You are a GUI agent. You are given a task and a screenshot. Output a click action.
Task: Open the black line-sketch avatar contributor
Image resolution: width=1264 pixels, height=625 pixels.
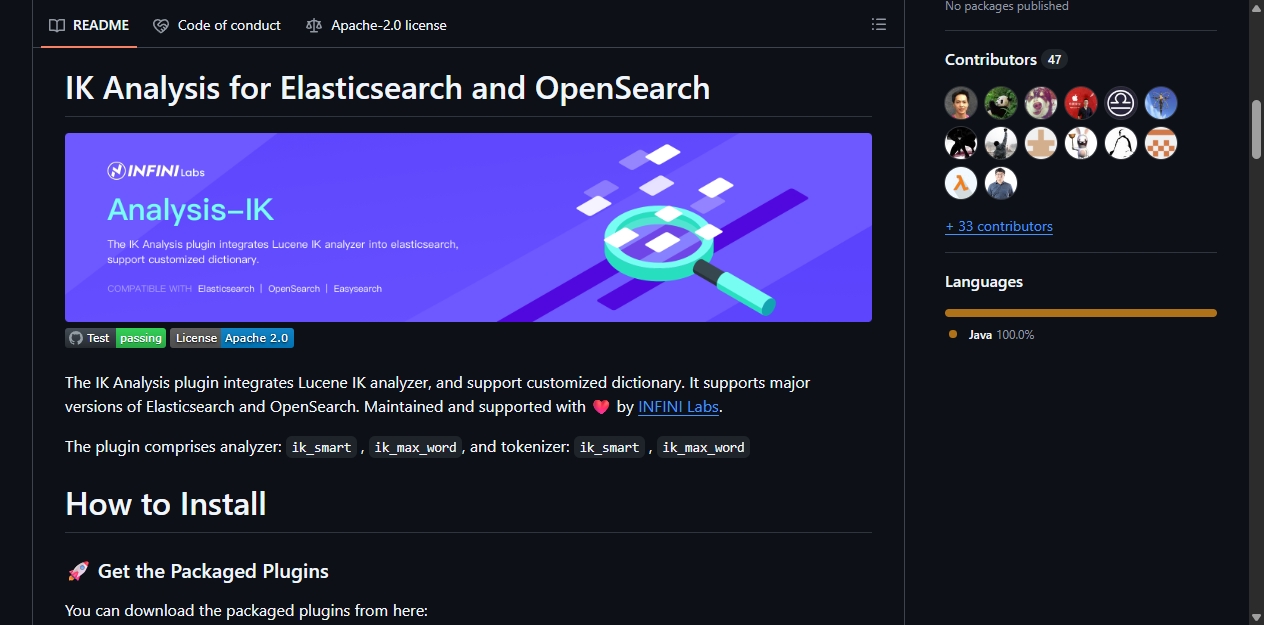click(1121, 143)
